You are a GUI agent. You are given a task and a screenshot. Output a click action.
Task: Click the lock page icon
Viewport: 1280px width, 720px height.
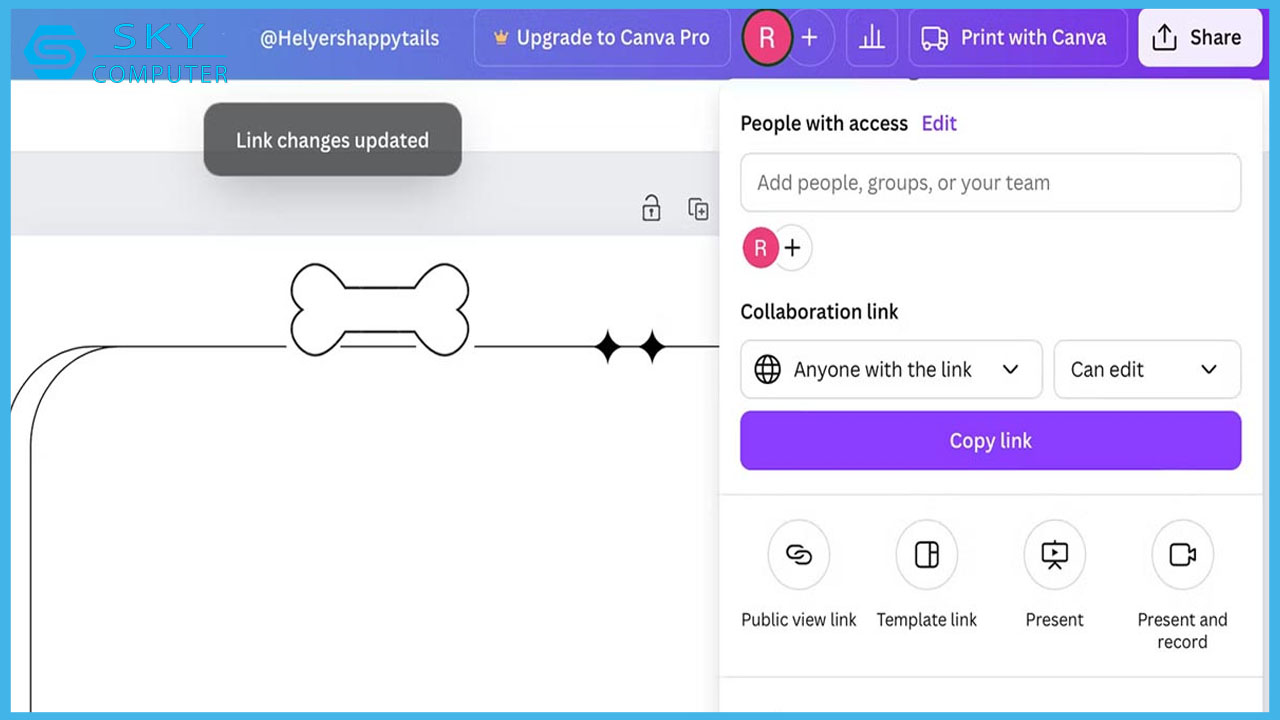tap(651, 209)
